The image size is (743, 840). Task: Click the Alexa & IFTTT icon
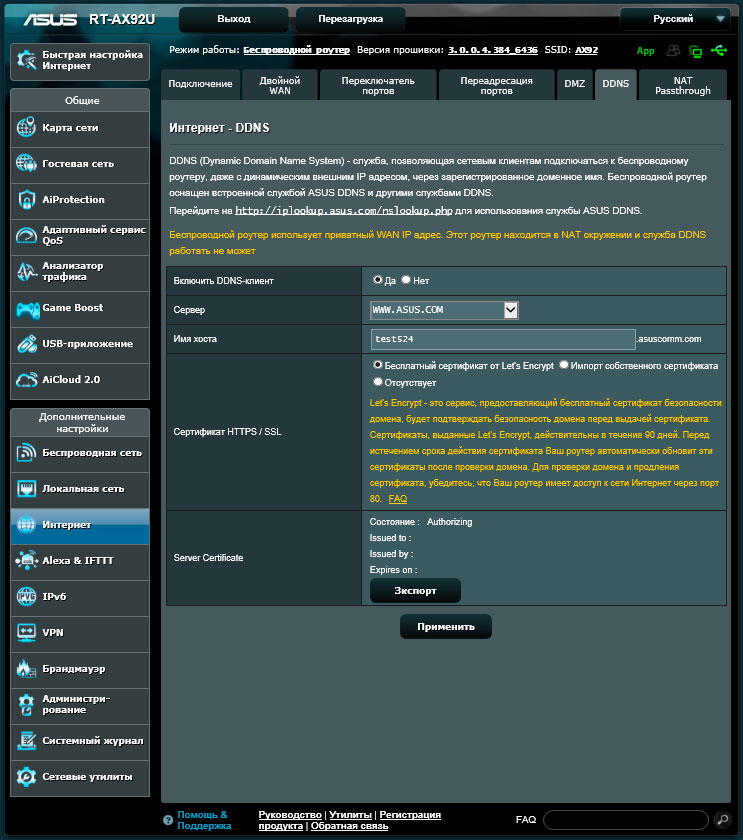[x=26, y=560]
